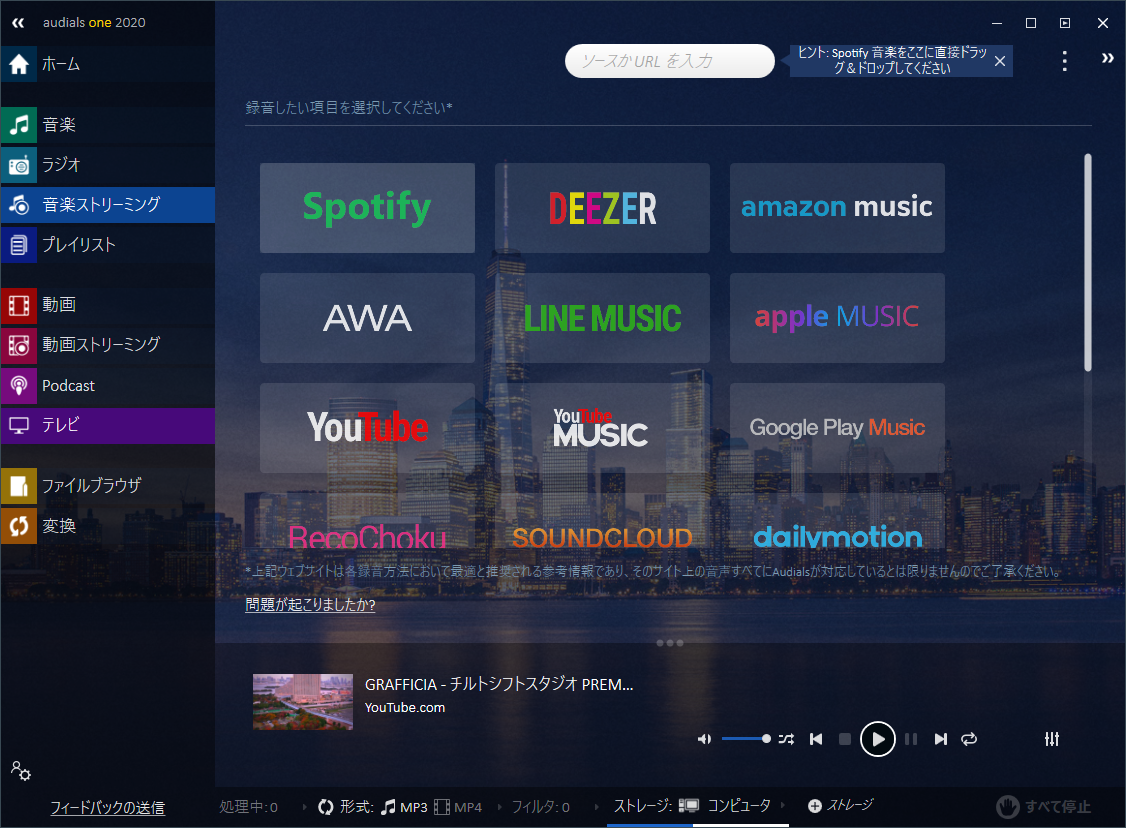Mute with the speaker volume icon

coord(704,739)
